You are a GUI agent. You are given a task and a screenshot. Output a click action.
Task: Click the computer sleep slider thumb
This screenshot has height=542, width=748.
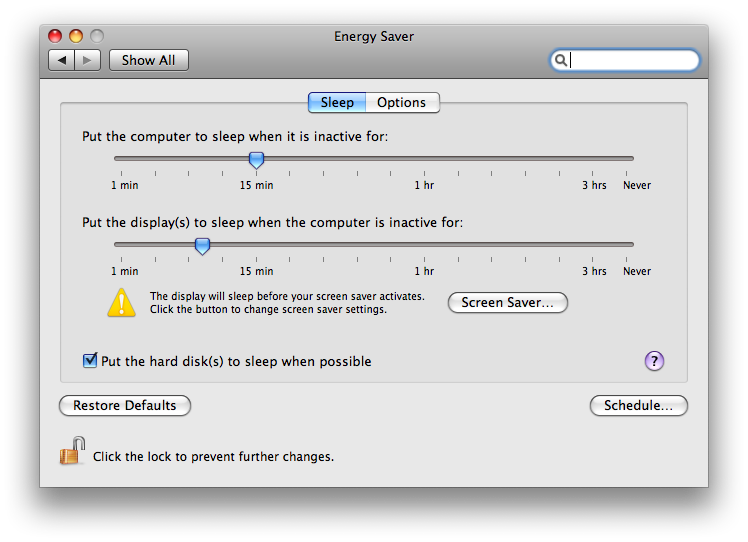pos(256,160)
